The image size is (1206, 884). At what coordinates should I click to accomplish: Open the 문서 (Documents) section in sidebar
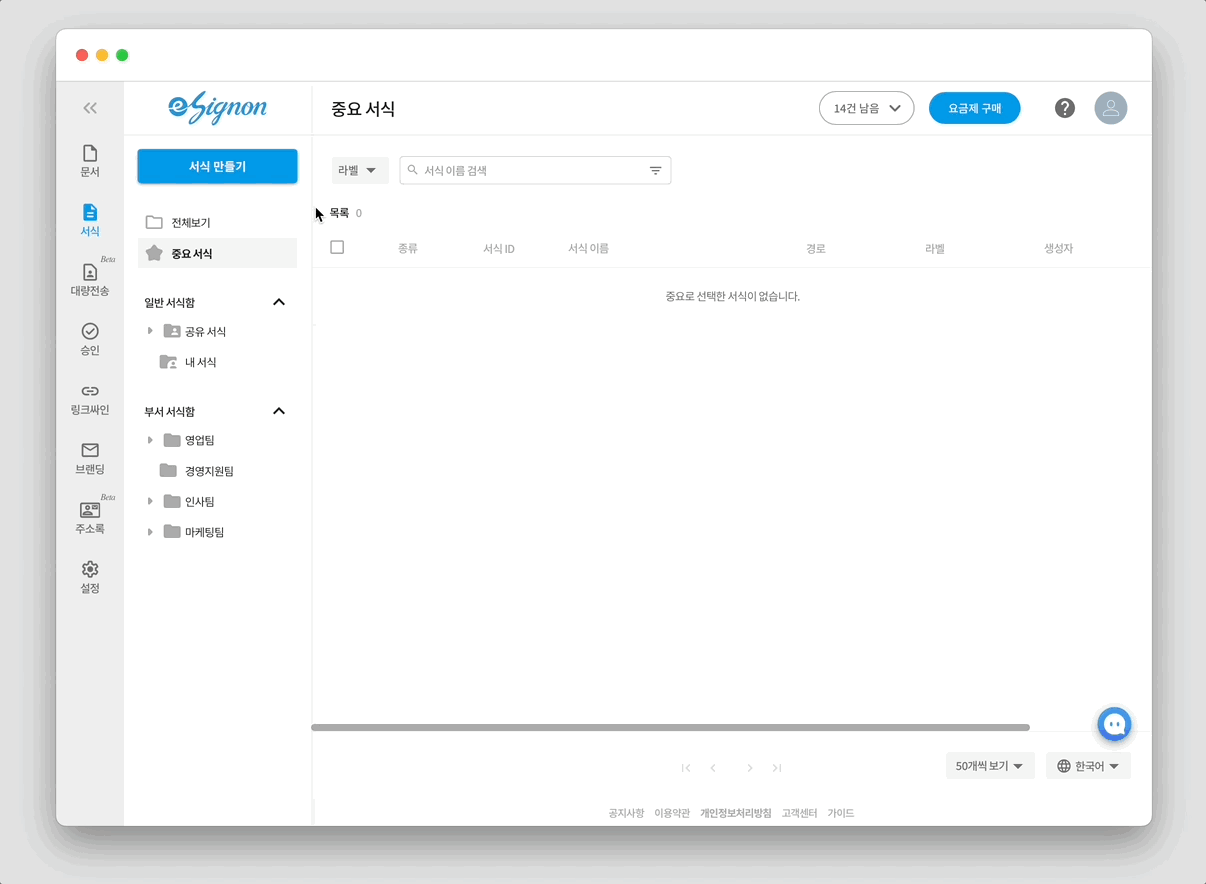point(90,161)
